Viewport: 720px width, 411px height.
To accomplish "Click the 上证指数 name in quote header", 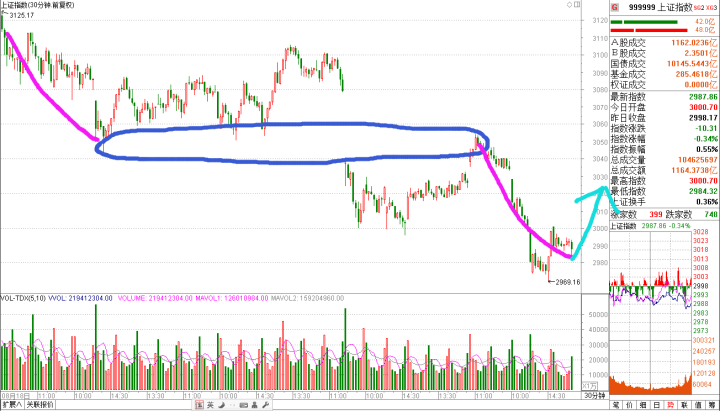I will point(672,6).
